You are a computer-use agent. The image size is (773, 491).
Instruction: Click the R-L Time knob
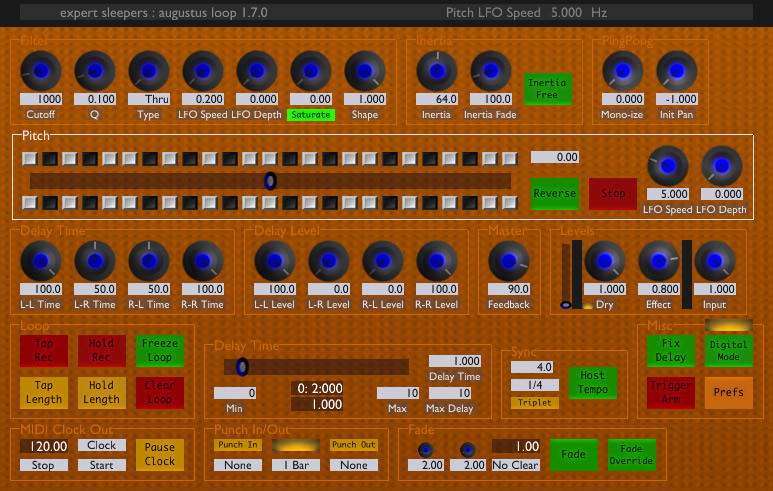click(x=149, y=261)
